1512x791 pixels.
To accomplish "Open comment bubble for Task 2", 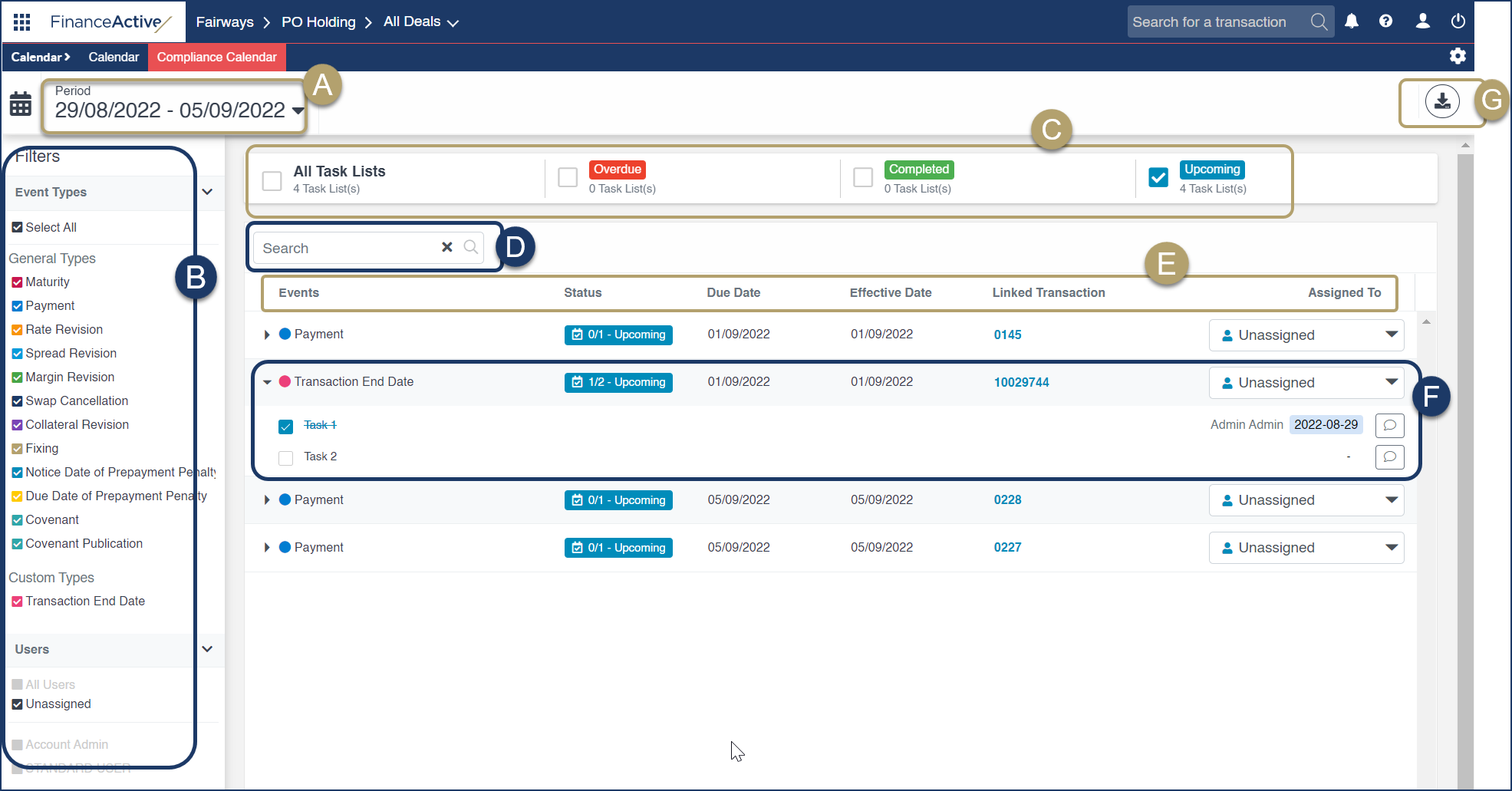I will [1389, 457].
